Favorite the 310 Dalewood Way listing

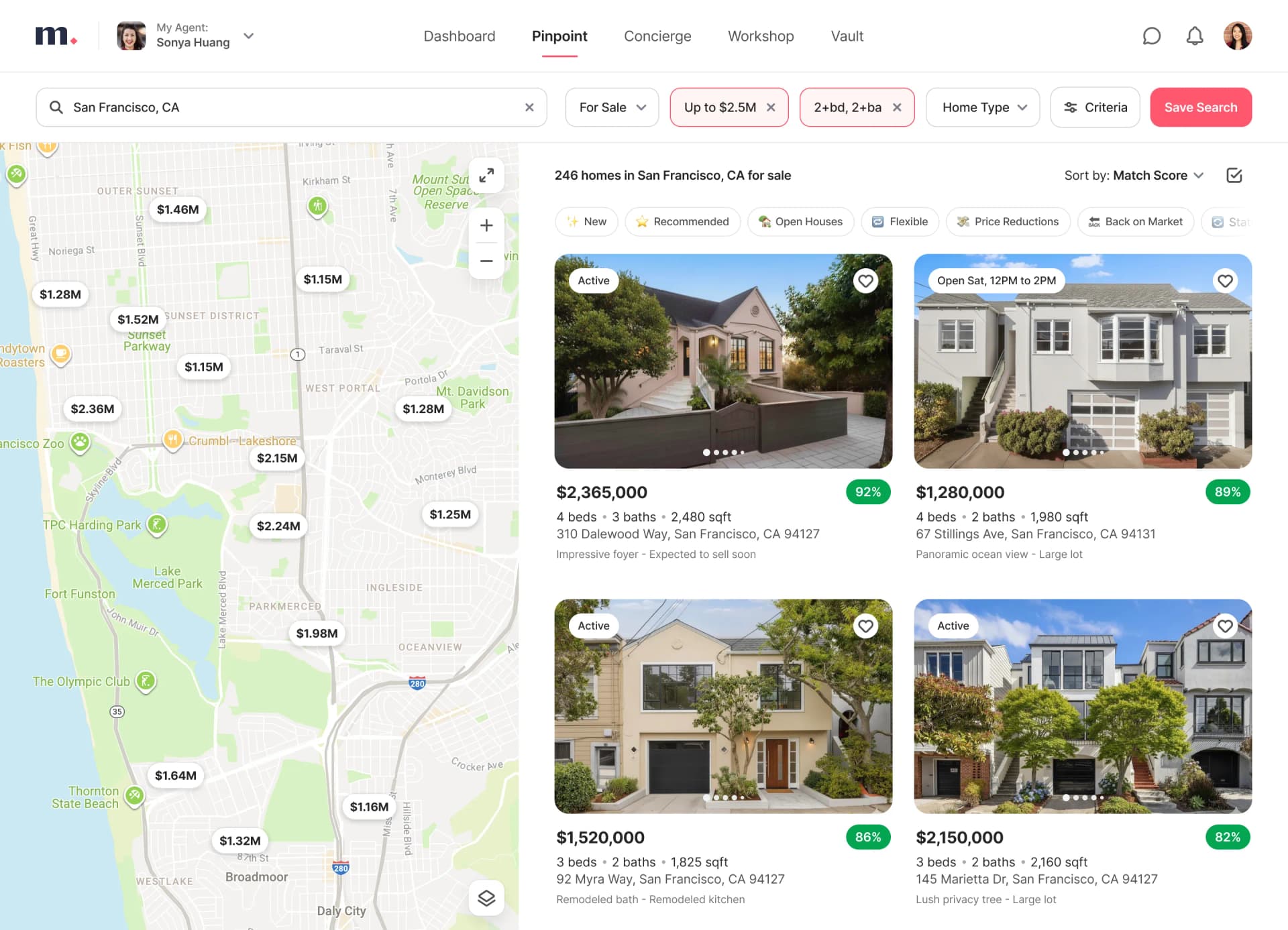pos(865,281)
